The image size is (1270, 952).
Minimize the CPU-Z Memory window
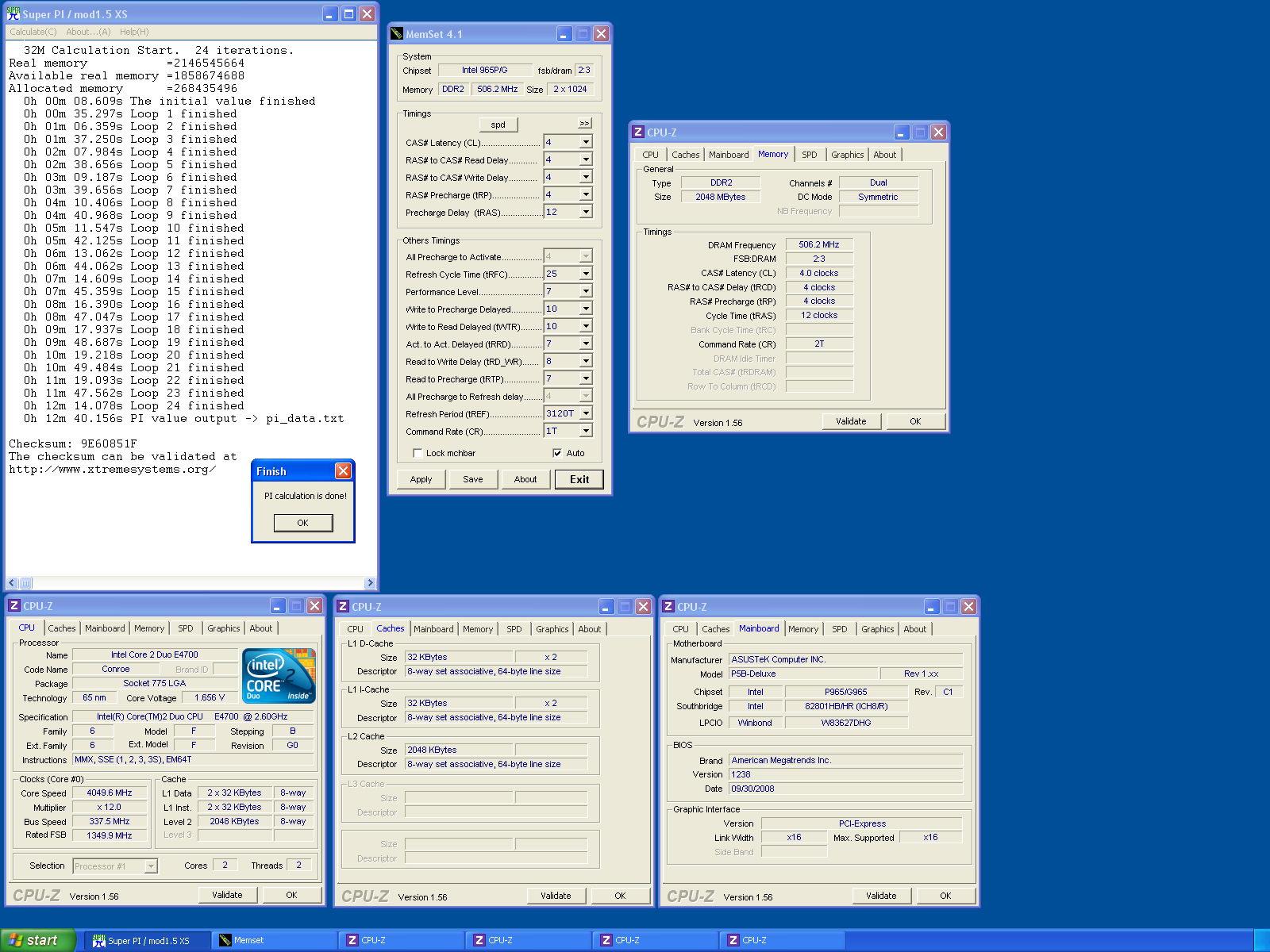901,132
